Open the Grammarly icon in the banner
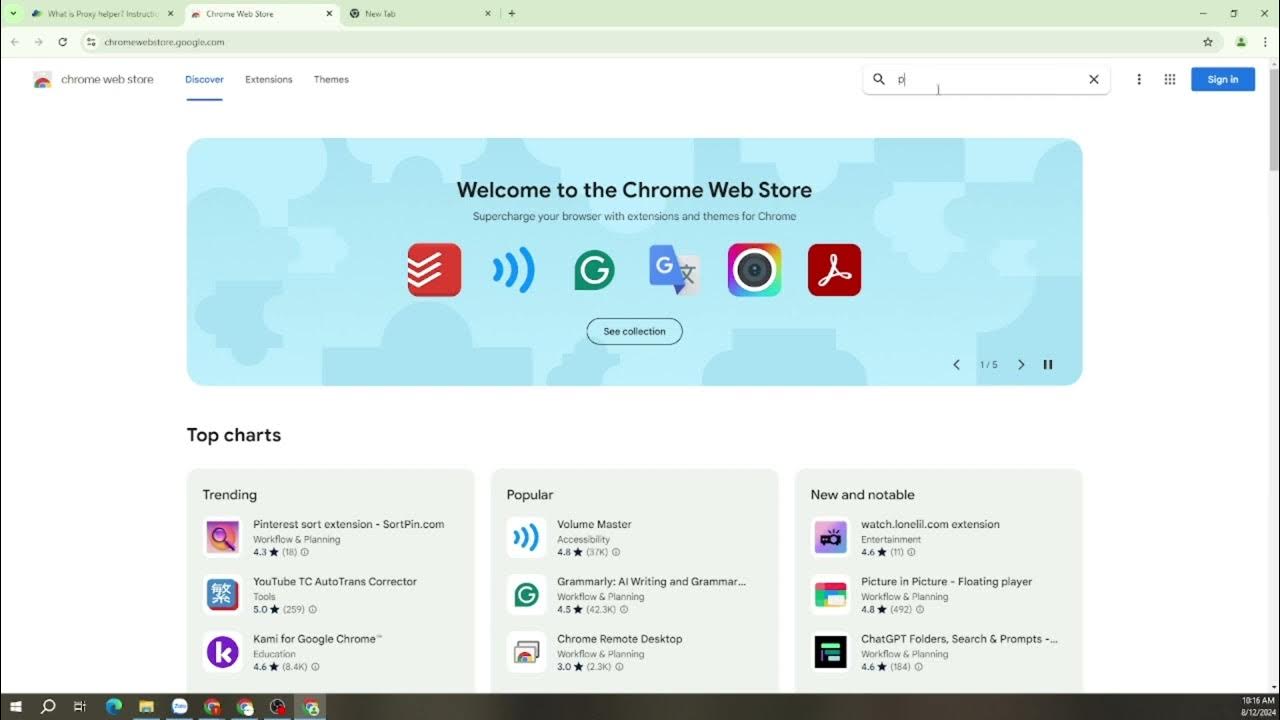1280x720 pixels. click(594, 270)
